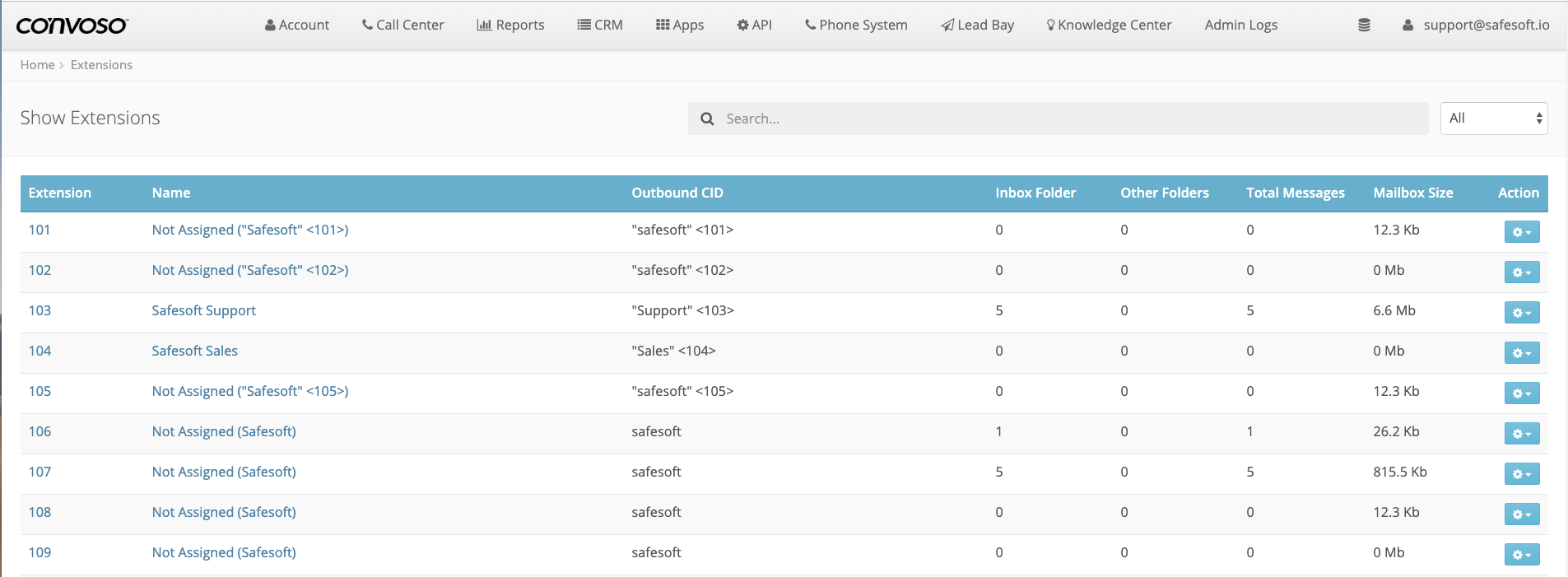Open the Reports menu

[510, 26]
